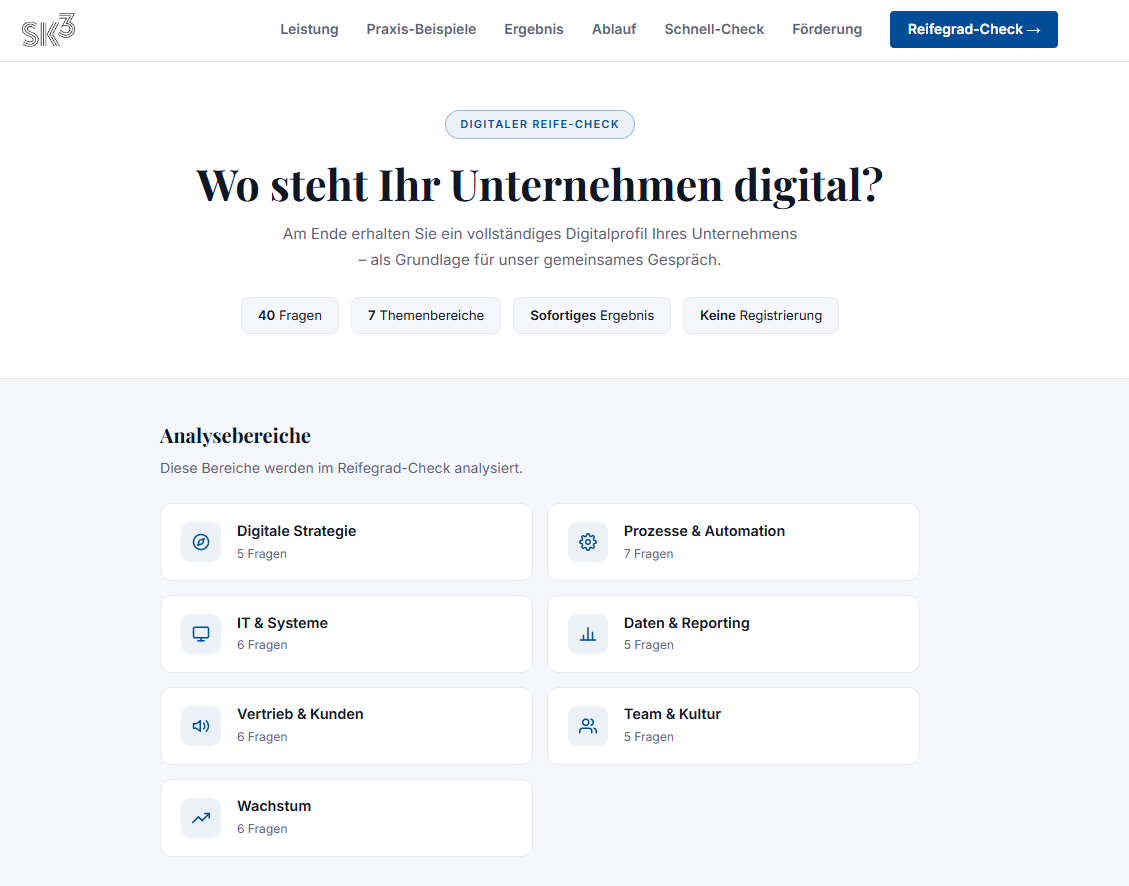1129x886 pixels.
Task: Open the Ablauf section link
Action: tap(614, 30)
